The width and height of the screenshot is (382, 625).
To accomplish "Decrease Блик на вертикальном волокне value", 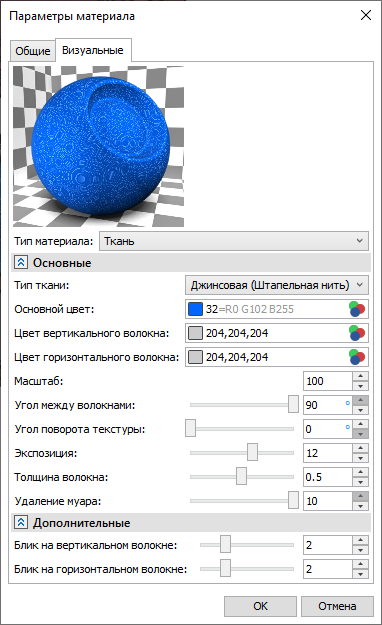I will (360, 550).
